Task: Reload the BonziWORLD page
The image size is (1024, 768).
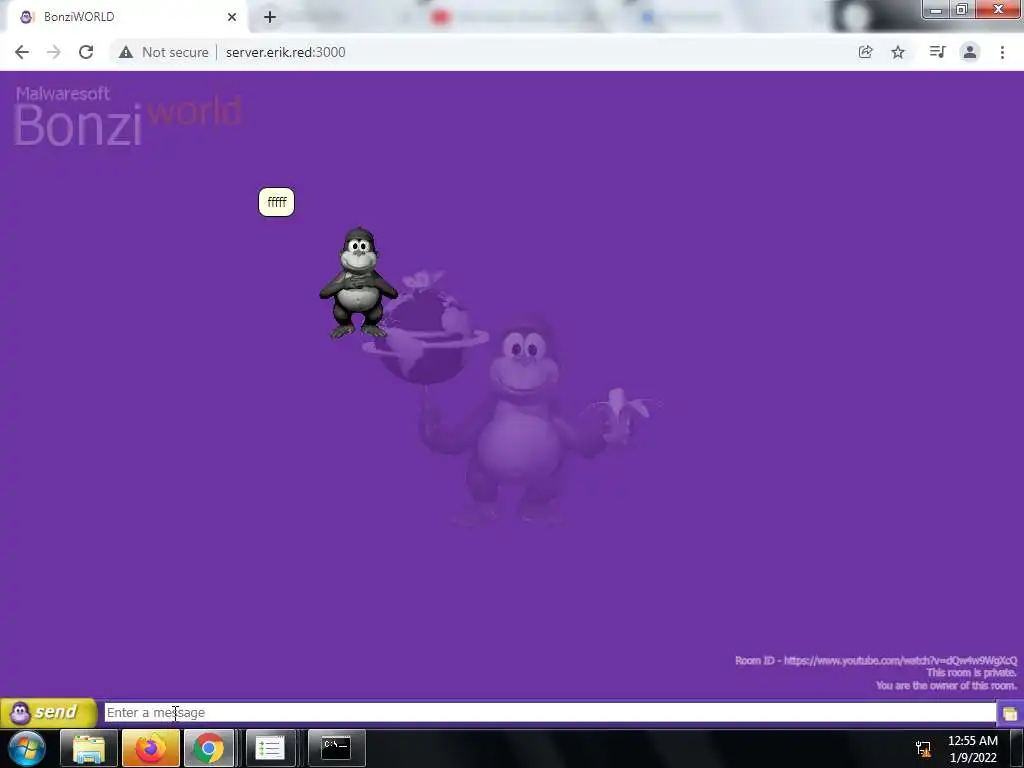Action: click(x=86, y=52)
